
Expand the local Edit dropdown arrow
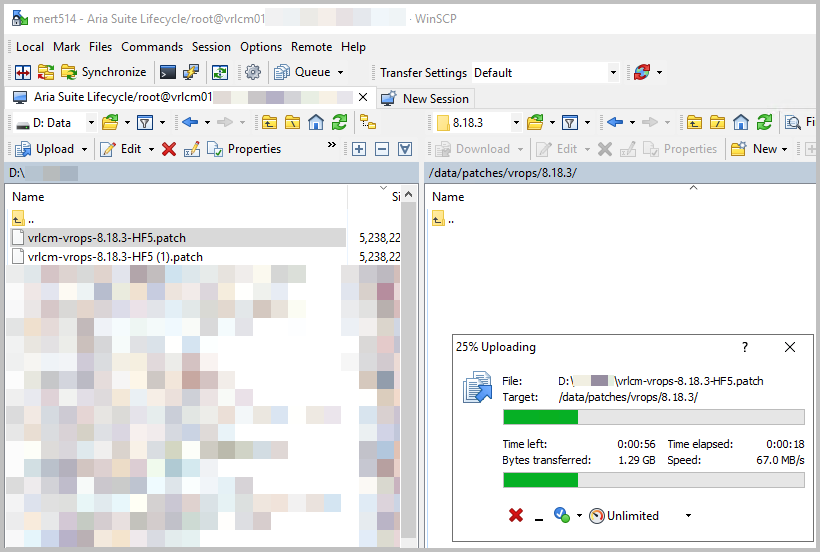pyautogui.click(x=151, y=149)
